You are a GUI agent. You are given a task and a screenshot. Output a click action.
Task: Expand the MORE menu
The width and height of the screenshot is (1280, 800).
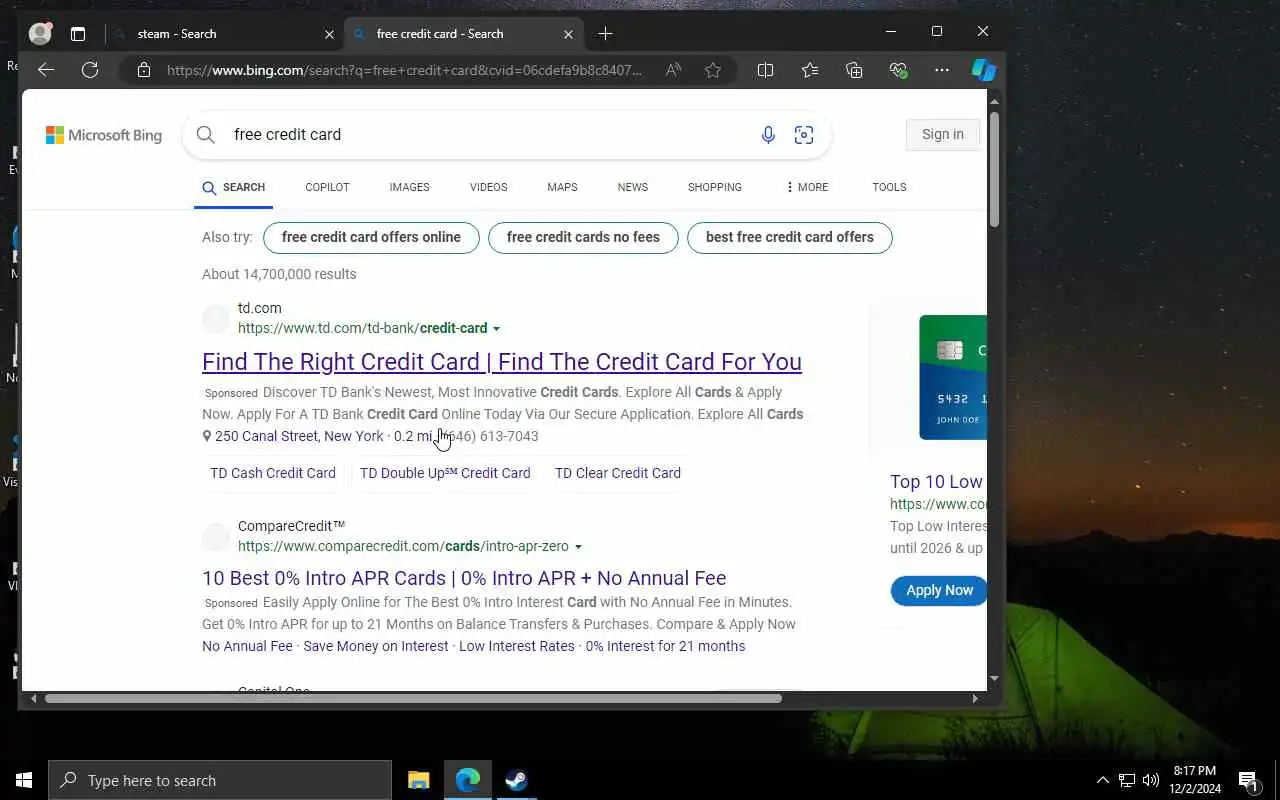[x=806, y=187]
